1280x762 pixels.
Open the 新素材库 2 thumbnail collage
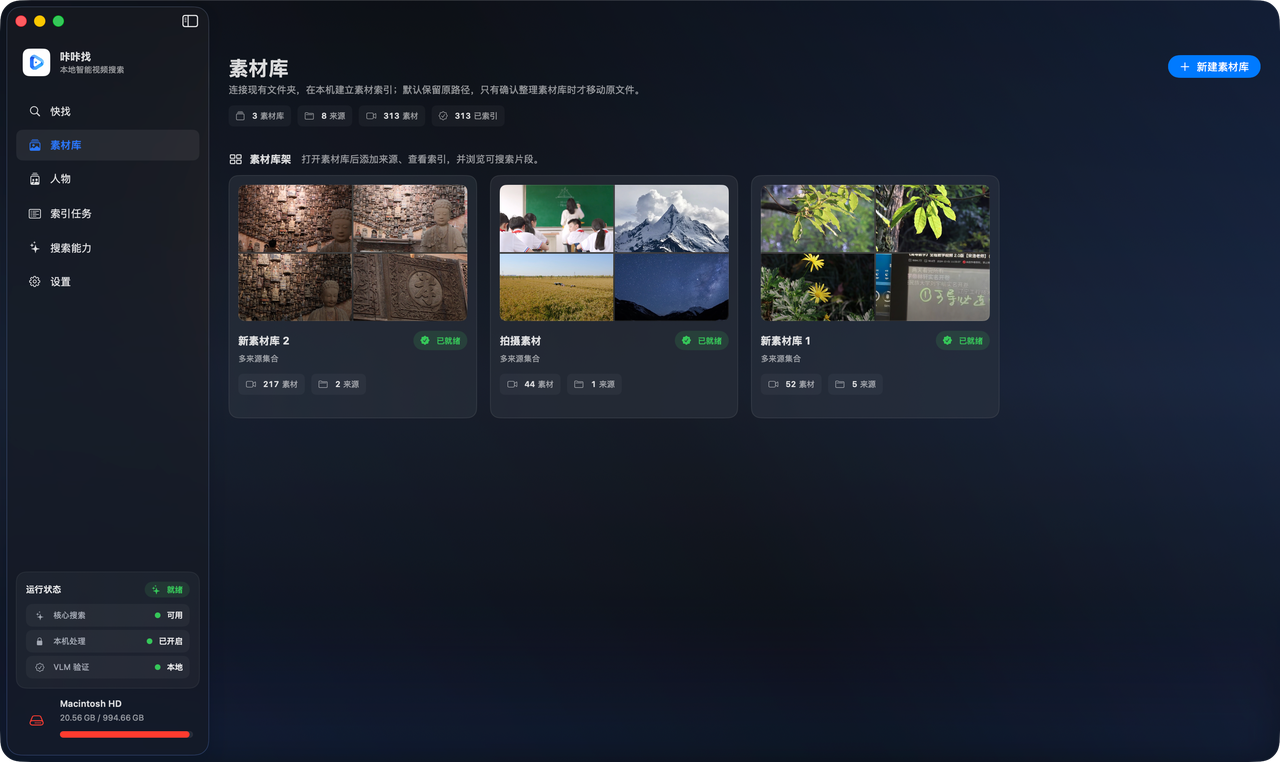[353, 252]
